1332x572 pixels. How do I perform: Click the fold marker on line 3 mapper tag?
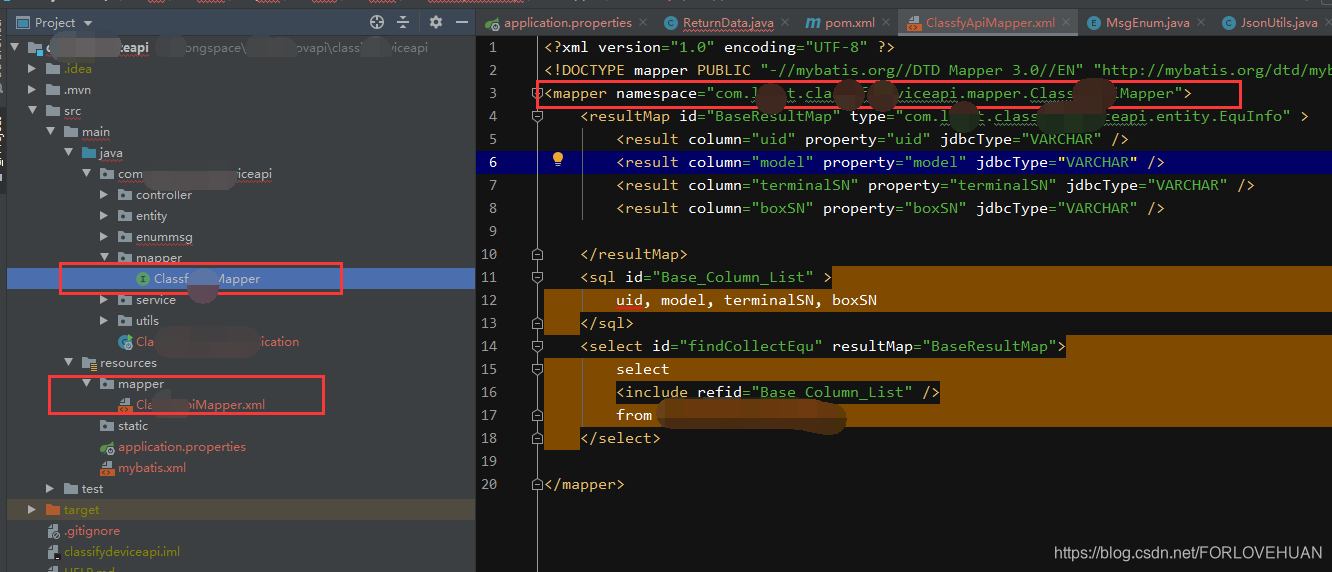[538, 93]
